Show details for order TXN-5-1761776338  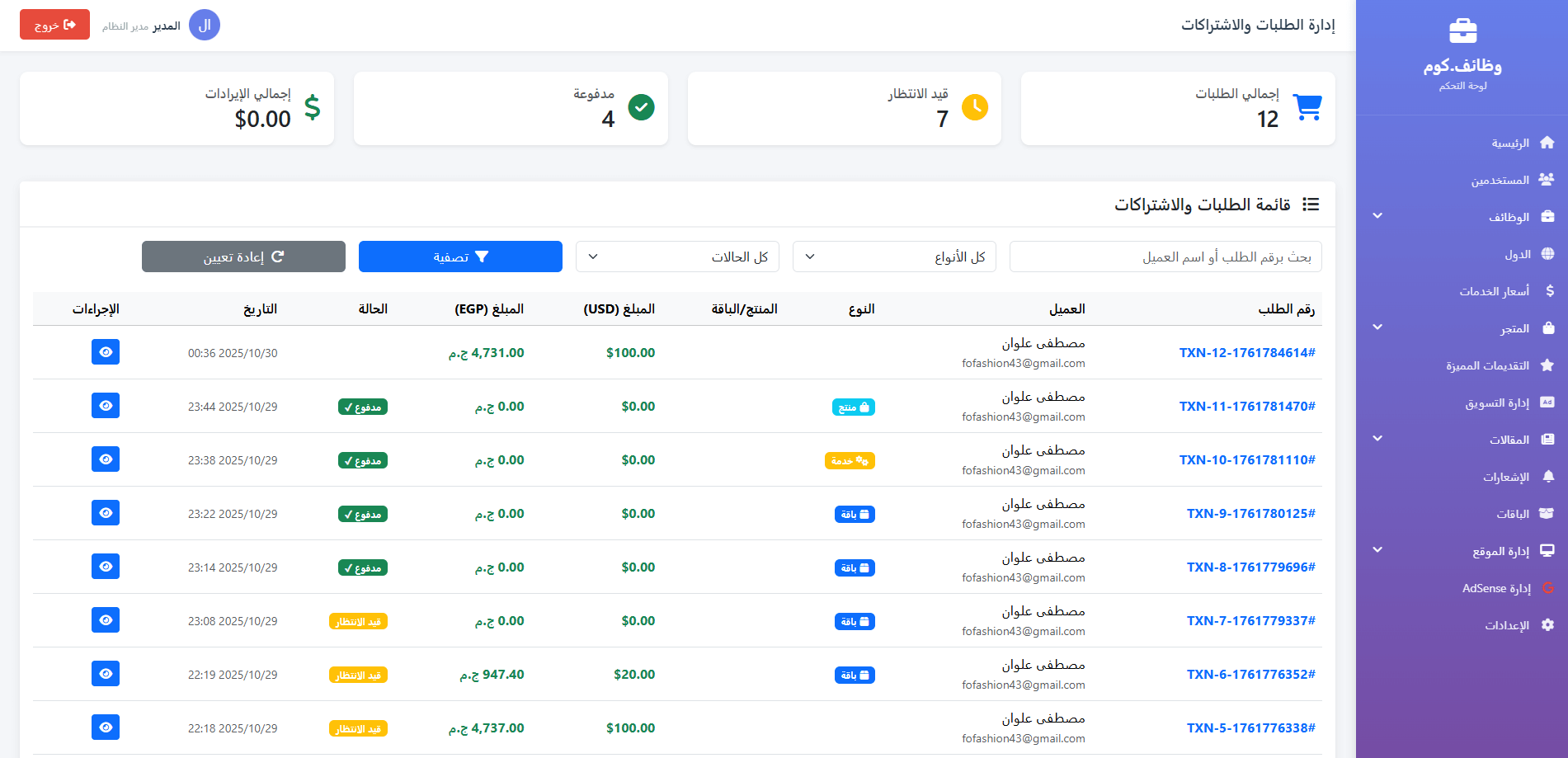[x=106, y=727]
